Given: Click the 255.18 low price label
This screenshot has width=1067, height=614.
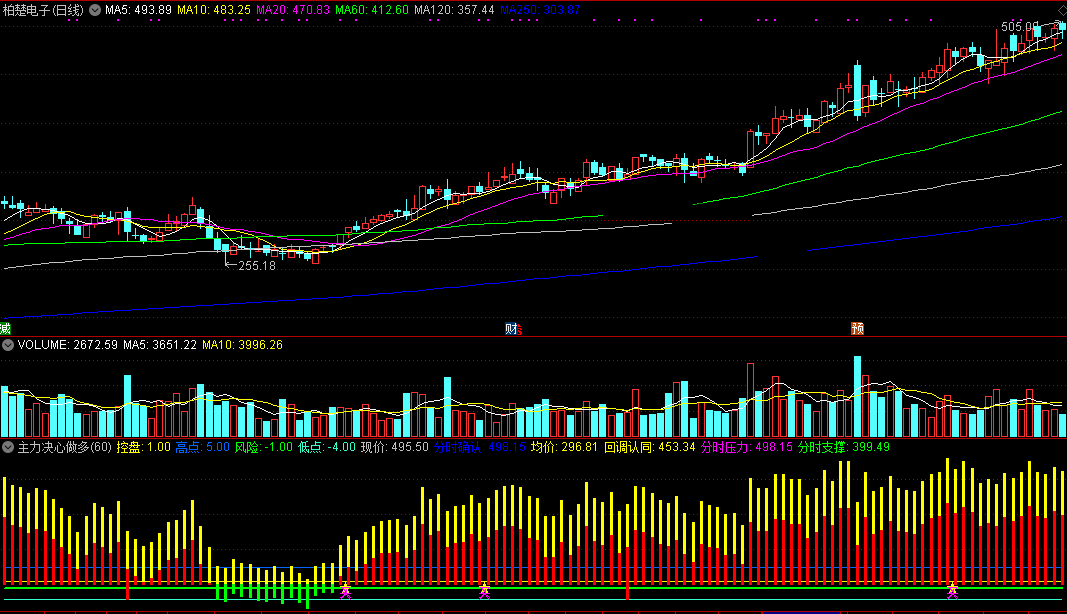Looking at the screenshot, I should click(257, 266).
